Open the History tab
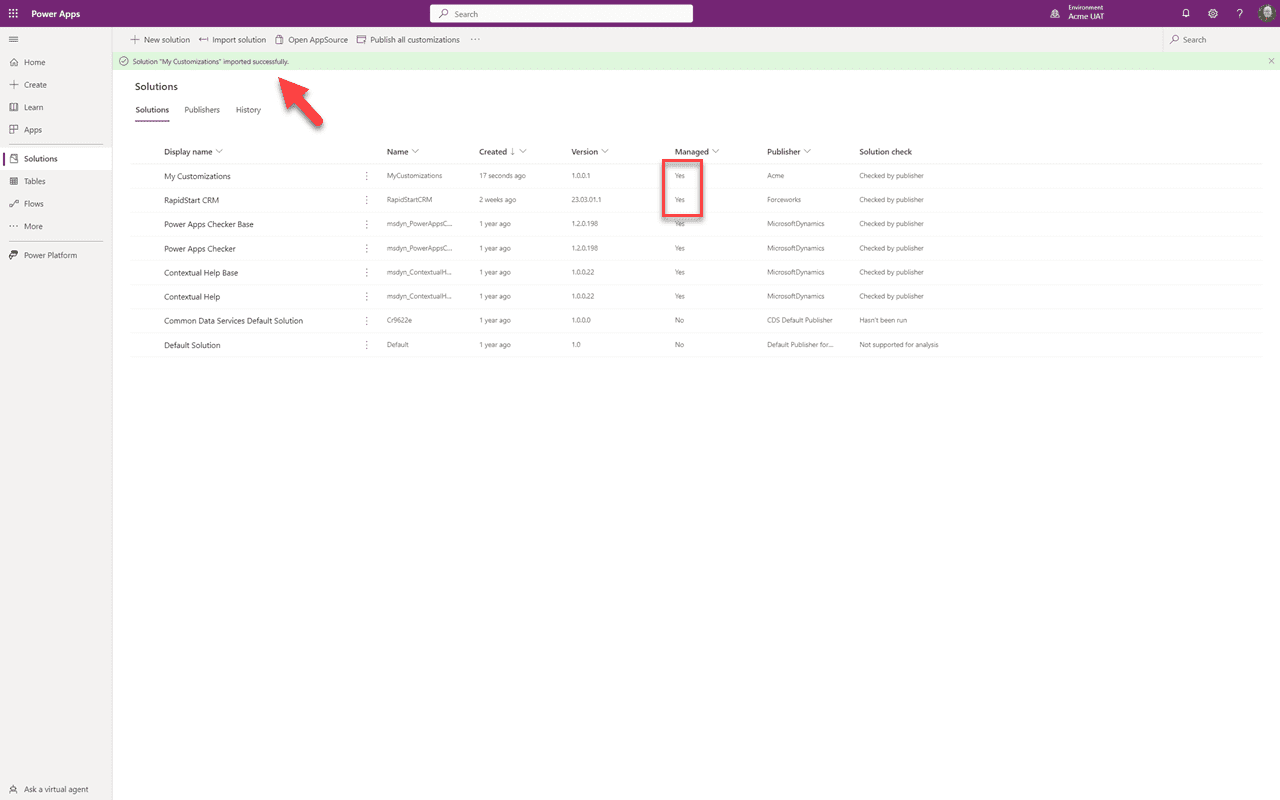 [248, 109]
